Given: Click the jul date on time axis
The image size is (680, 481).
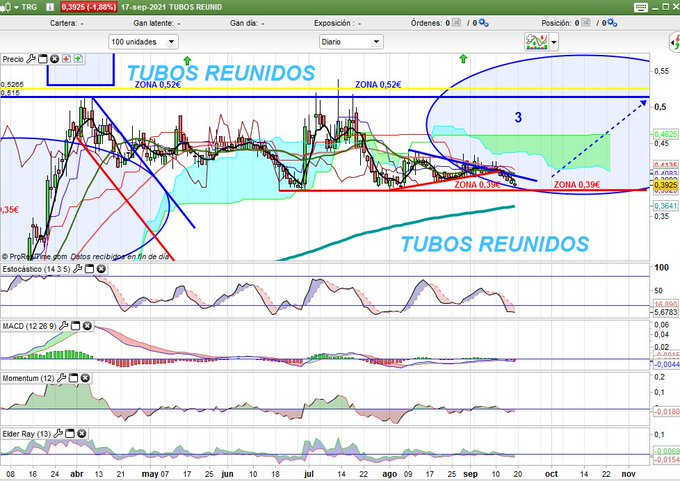Looking at the screenshot, I should coord(309,474).
